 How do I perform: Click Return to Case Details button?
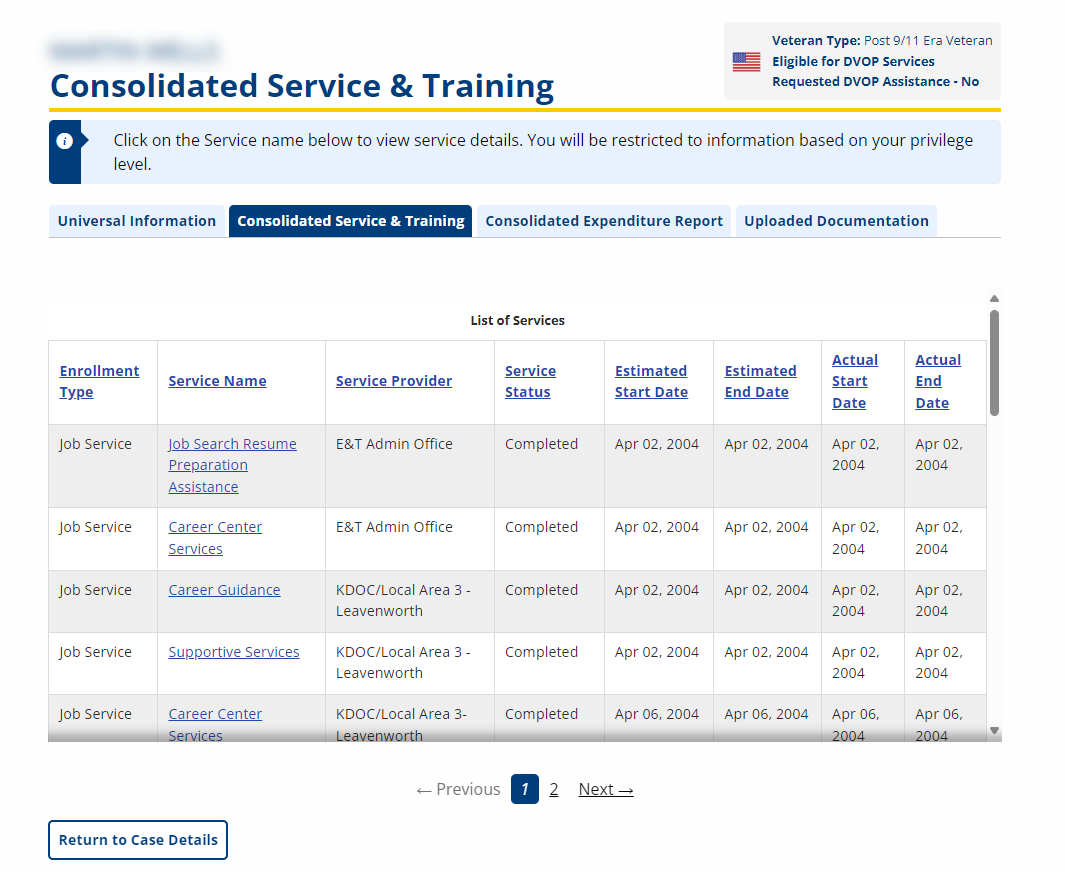138,840
